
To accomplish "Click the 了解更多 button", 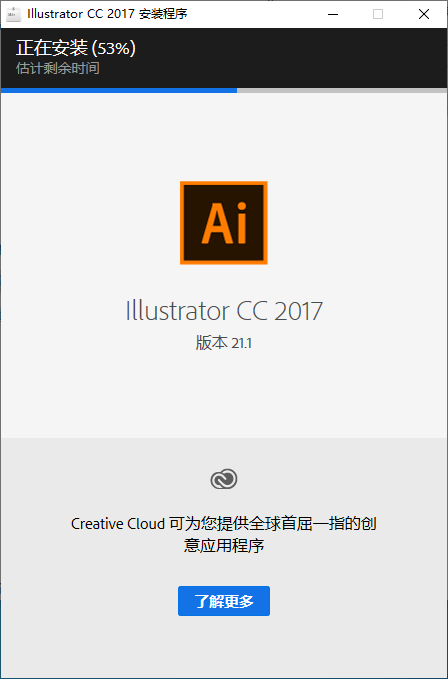I will click(224, 601).
